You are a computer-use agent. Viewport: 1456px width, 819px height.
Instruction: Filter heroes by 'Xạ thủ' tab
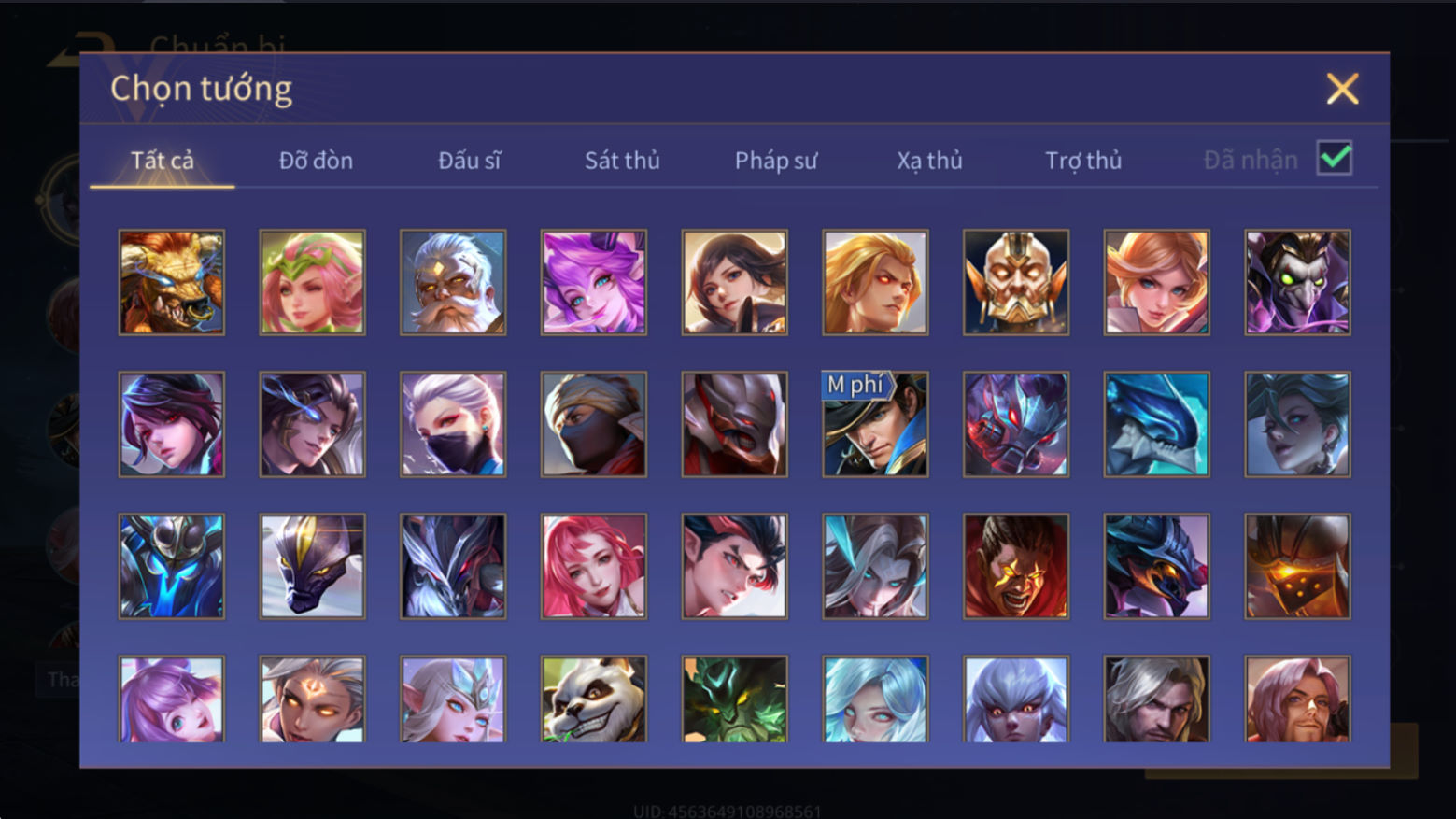pyautogui.click(x=929, y=161)
